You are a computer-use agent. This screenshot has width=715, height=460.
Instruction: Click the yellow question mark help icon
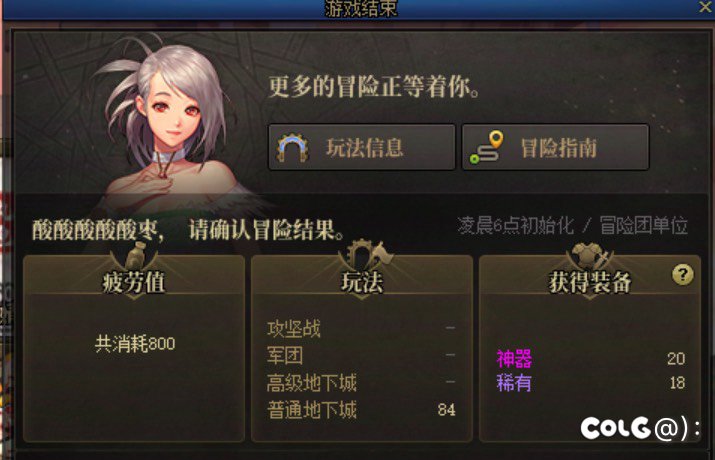pyautogui.click(x=683, y=275)
